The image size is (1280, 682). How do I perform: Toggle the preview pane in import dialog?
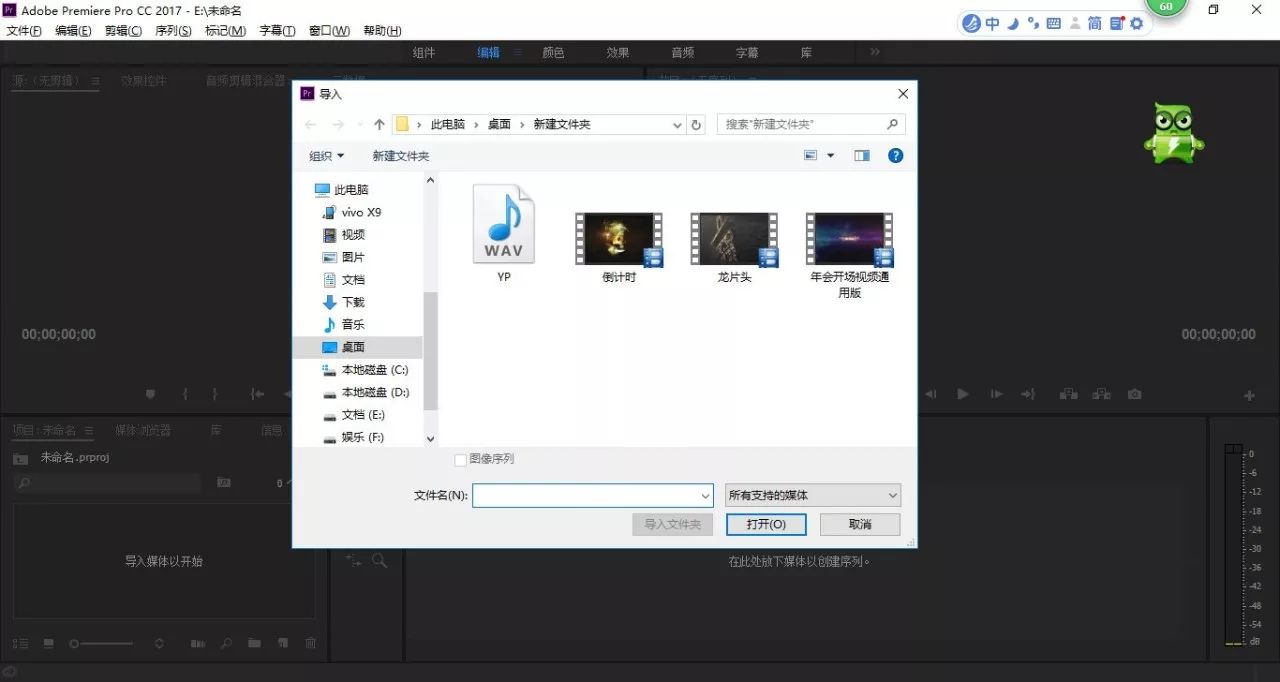coord(862,156)
